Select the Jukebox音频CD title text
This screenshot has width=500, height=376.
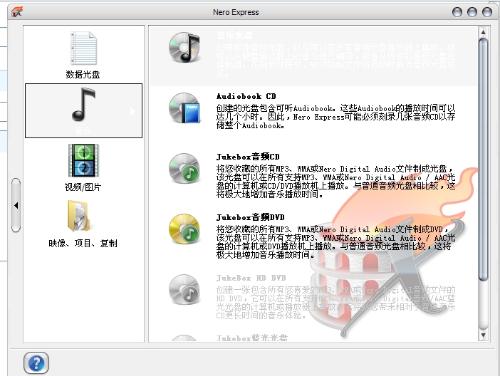248,157
